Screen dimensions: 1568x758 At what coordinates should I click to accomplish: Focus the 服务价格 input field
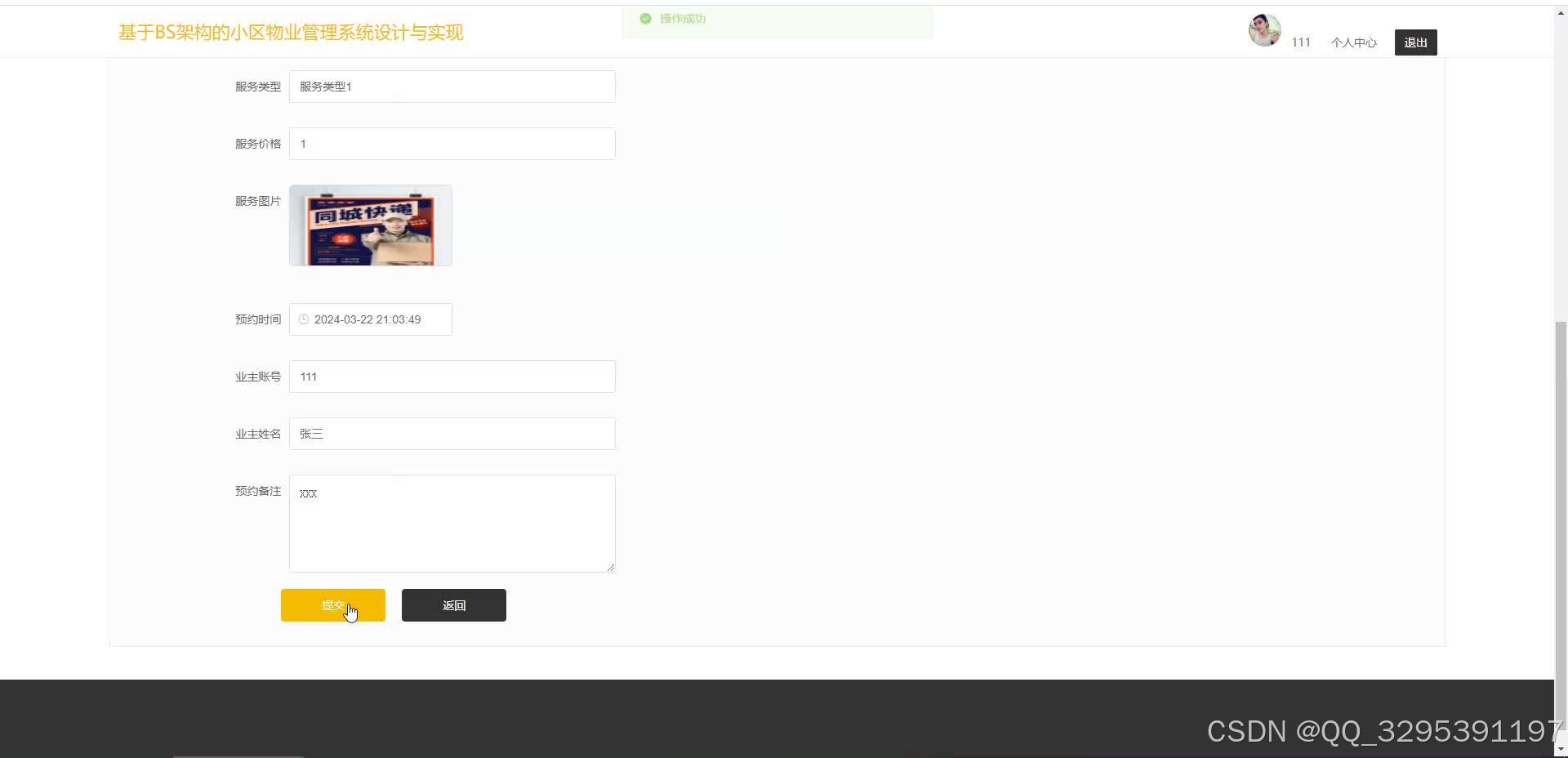pyautogui.click(x=452, y=144)
